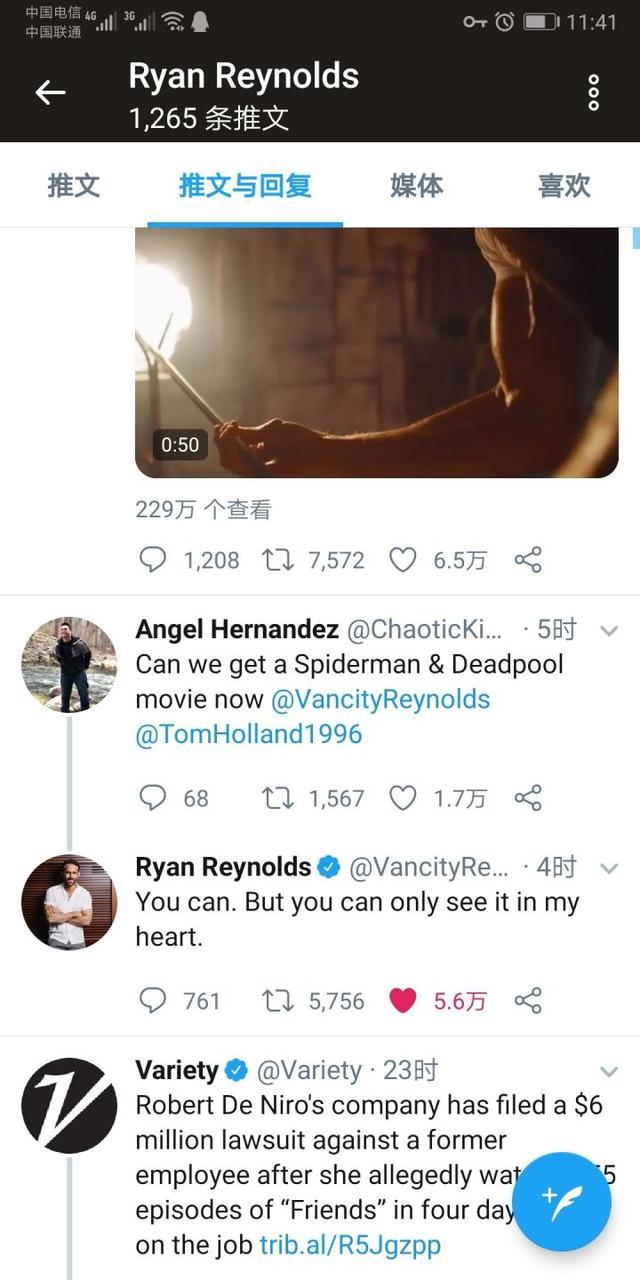640x1280 pixels.
Task: Open the 喜欢 tab
Action: click(x=564, y=186)
